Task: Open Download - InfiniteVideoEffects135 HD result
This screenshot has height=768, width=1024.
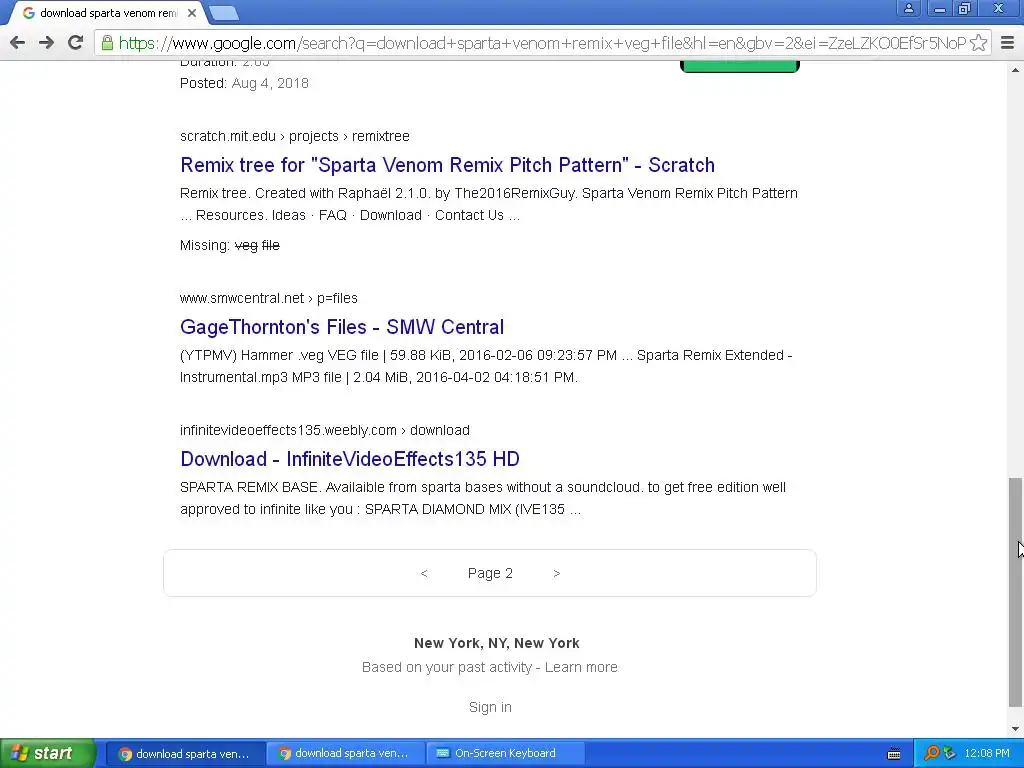Action: click(x=350, y=458)
